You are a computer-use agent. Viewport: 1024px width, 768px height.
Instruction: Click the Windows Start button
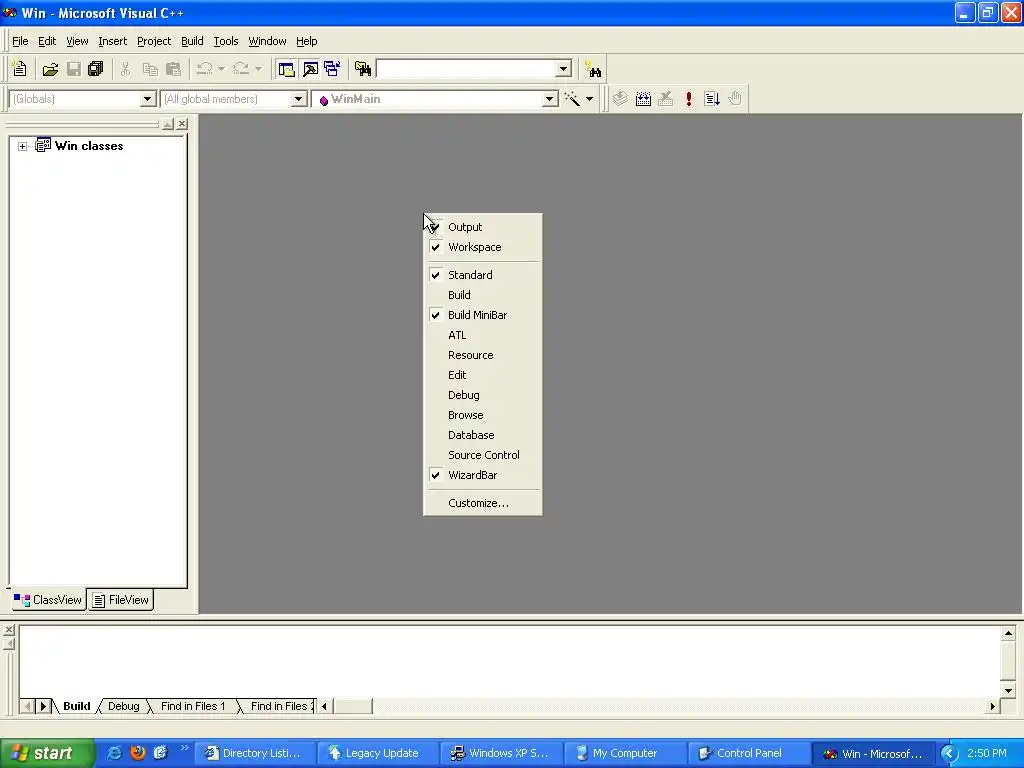pos(47,753)
